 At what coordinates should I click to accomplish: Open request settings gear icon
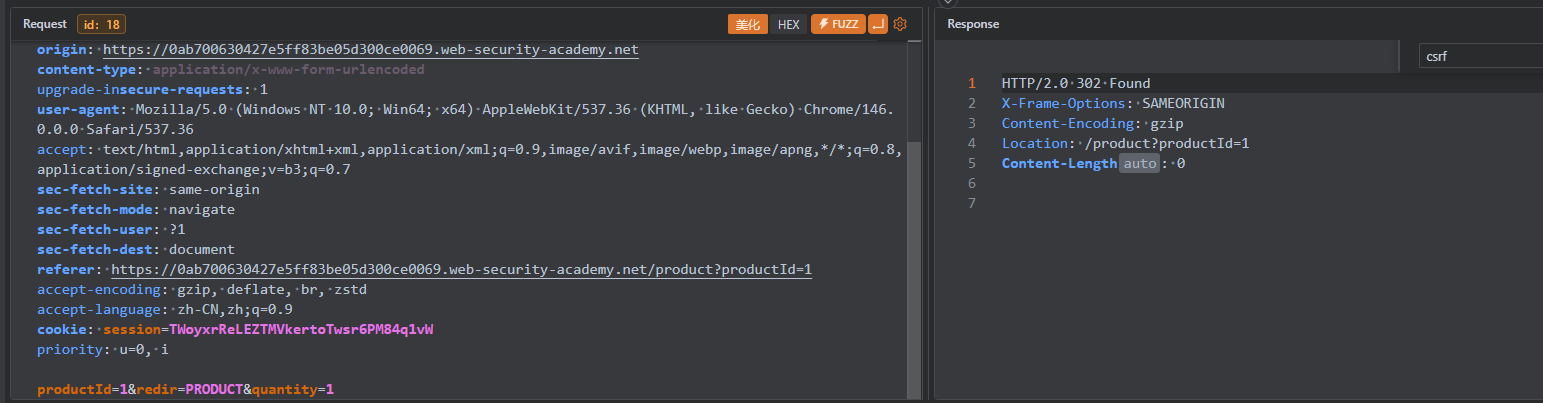(x=900, y=24)
